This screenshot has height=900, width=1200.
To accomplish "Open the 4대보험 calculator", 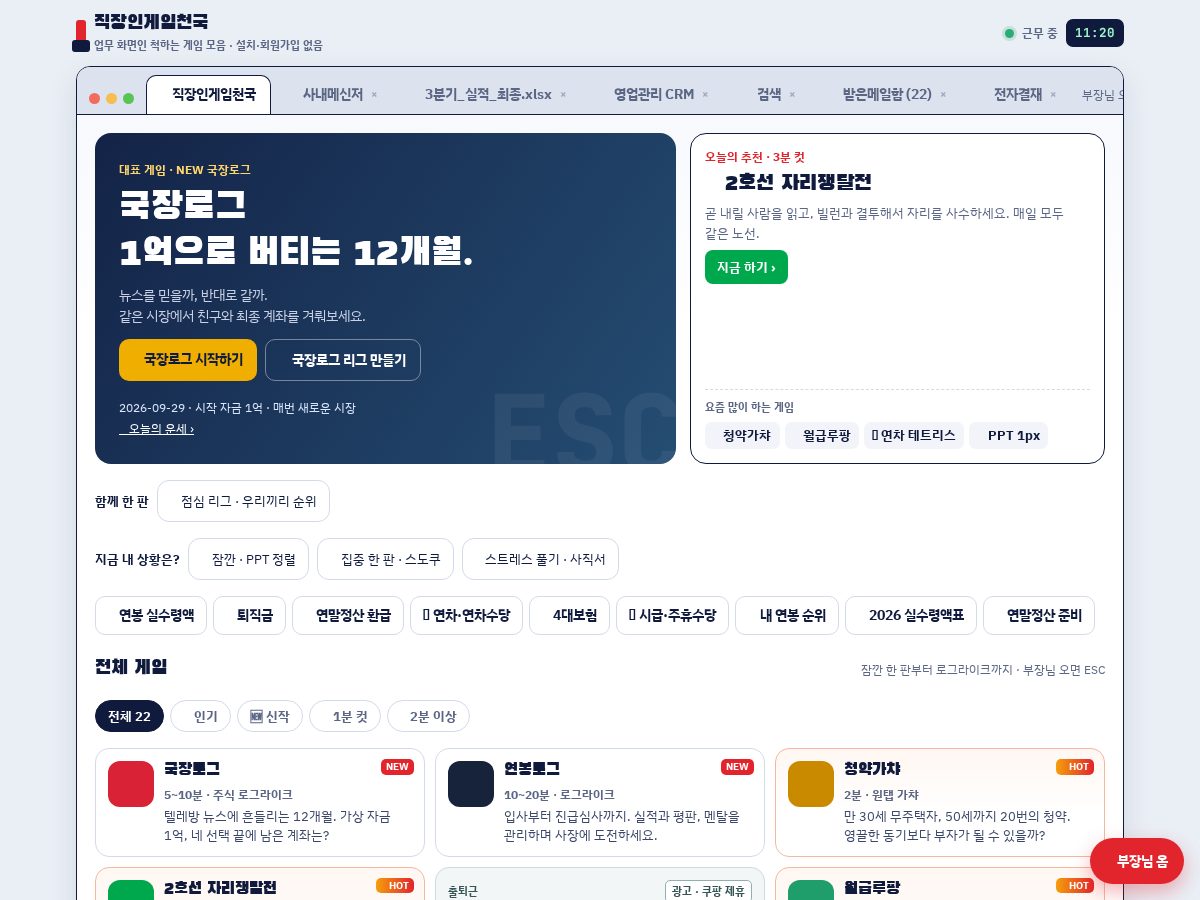I will (570, 616).
